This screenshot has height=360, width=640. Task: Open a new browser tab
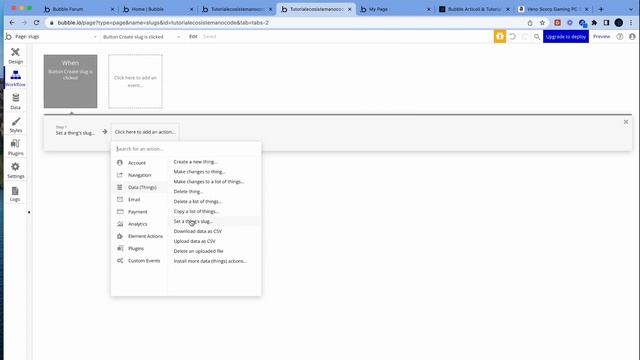tap(601, 9)
